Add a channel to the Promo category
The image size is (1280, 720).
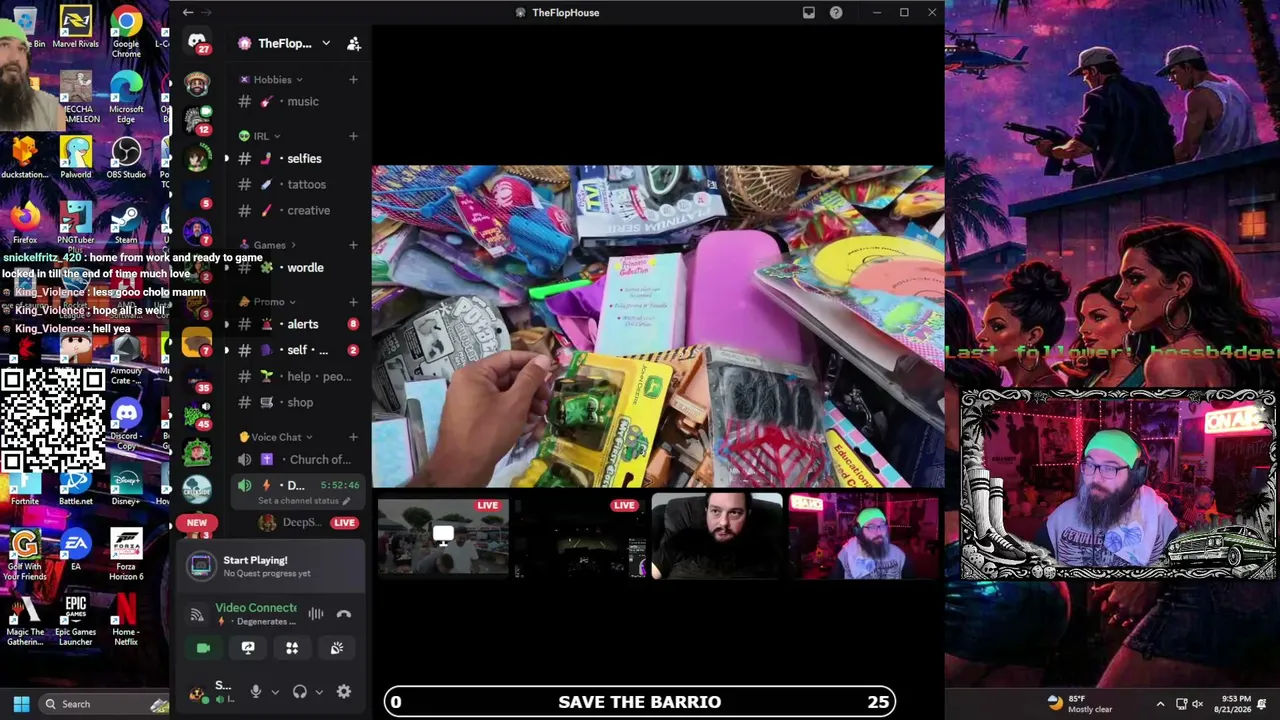tap(353, 302)
